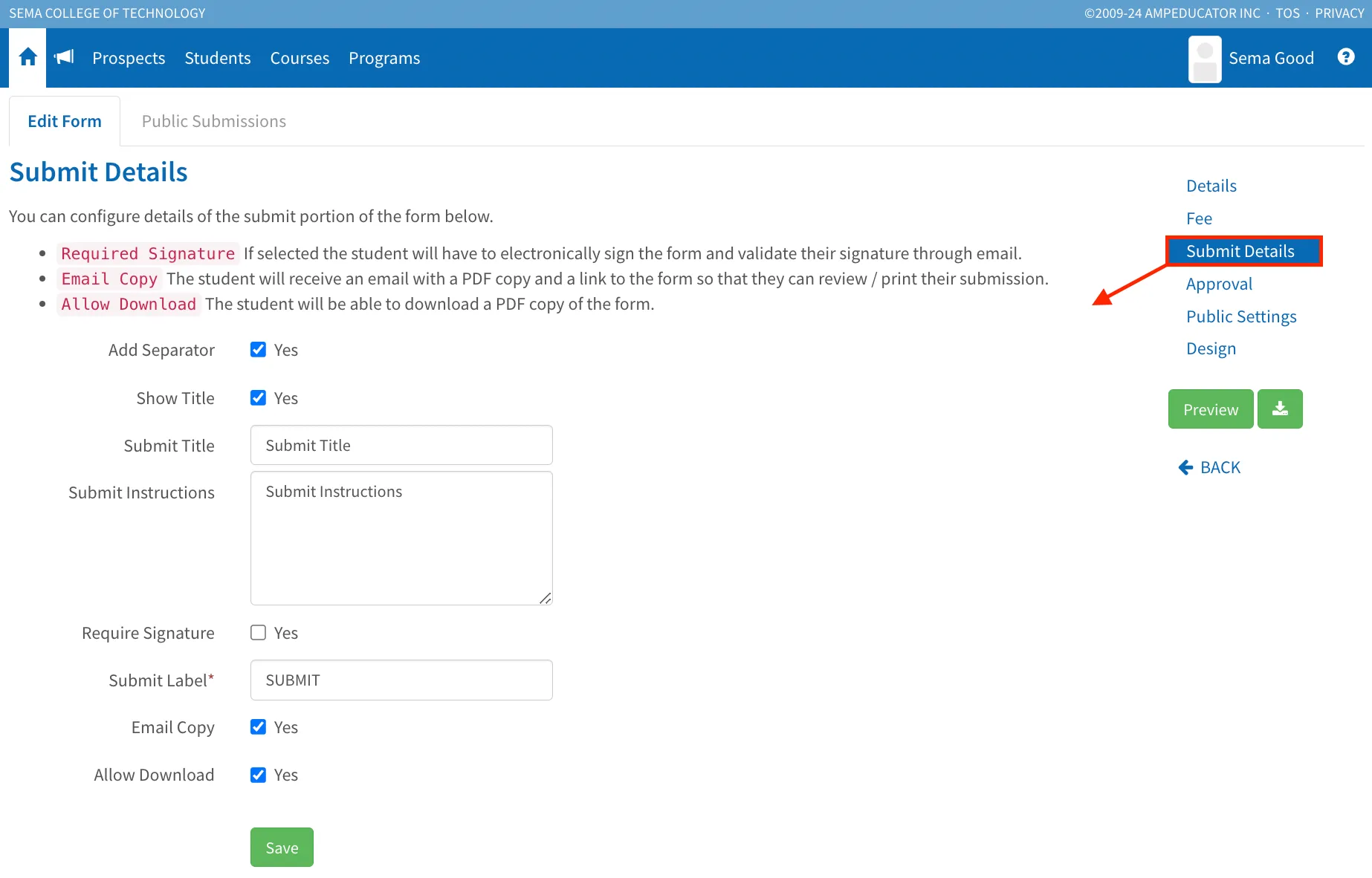The width and height of the screenshot is (1372, 878).
Task: Toggle the Allow Download checkbox
Action: [258, 775]
